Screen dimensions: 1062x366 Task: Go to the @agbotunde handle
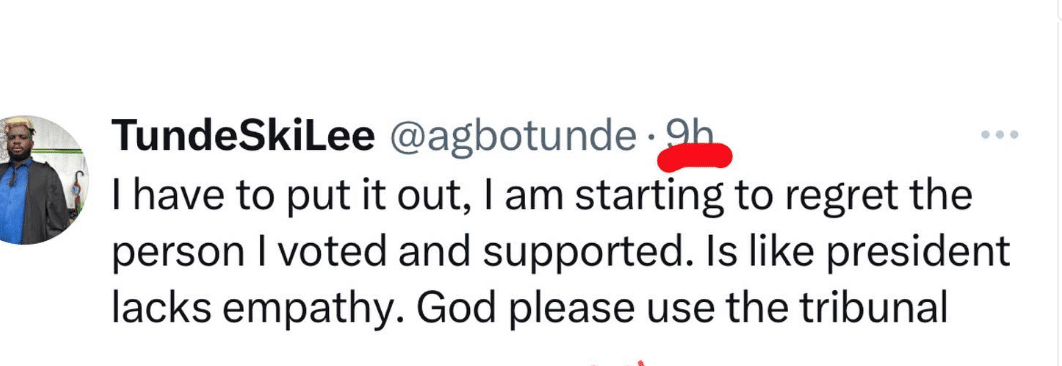click(513, 138)
